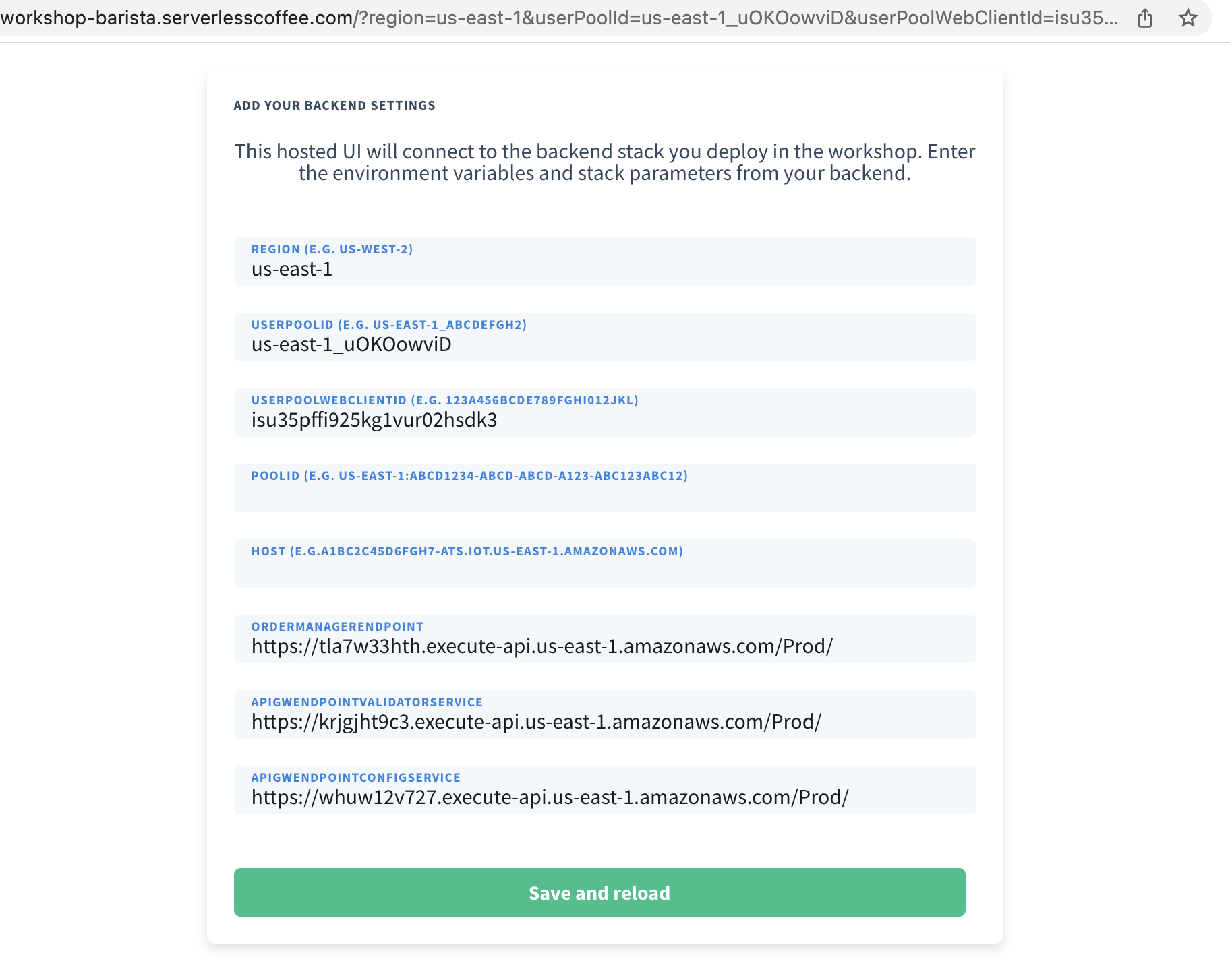This screenshot has width=1230, height=980.
Task: Click the empty Host input field
Action: 605,563
